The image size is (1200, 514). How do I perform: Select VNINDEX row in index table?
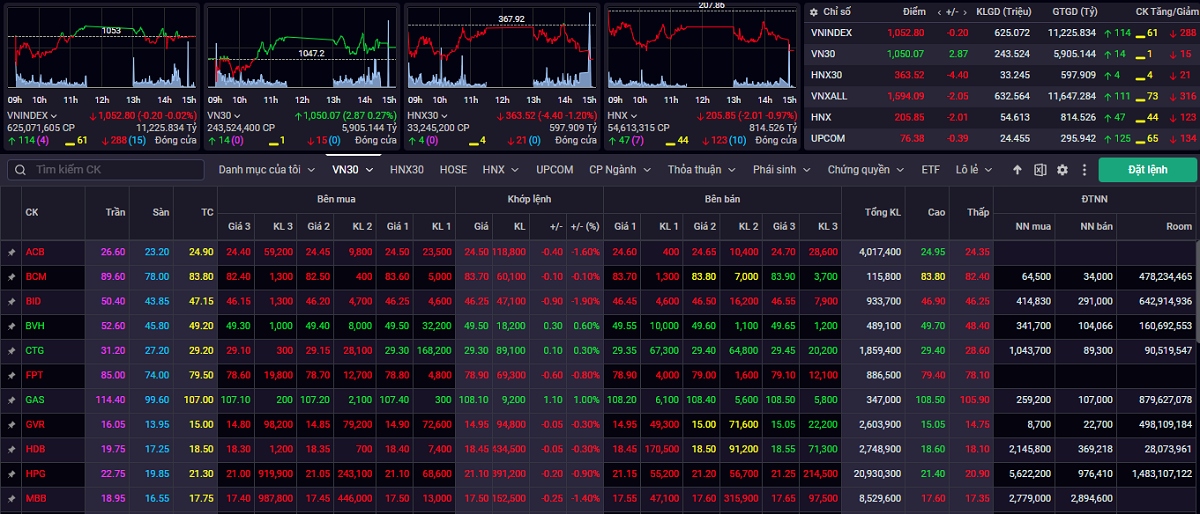click(x=1001, y=32)
